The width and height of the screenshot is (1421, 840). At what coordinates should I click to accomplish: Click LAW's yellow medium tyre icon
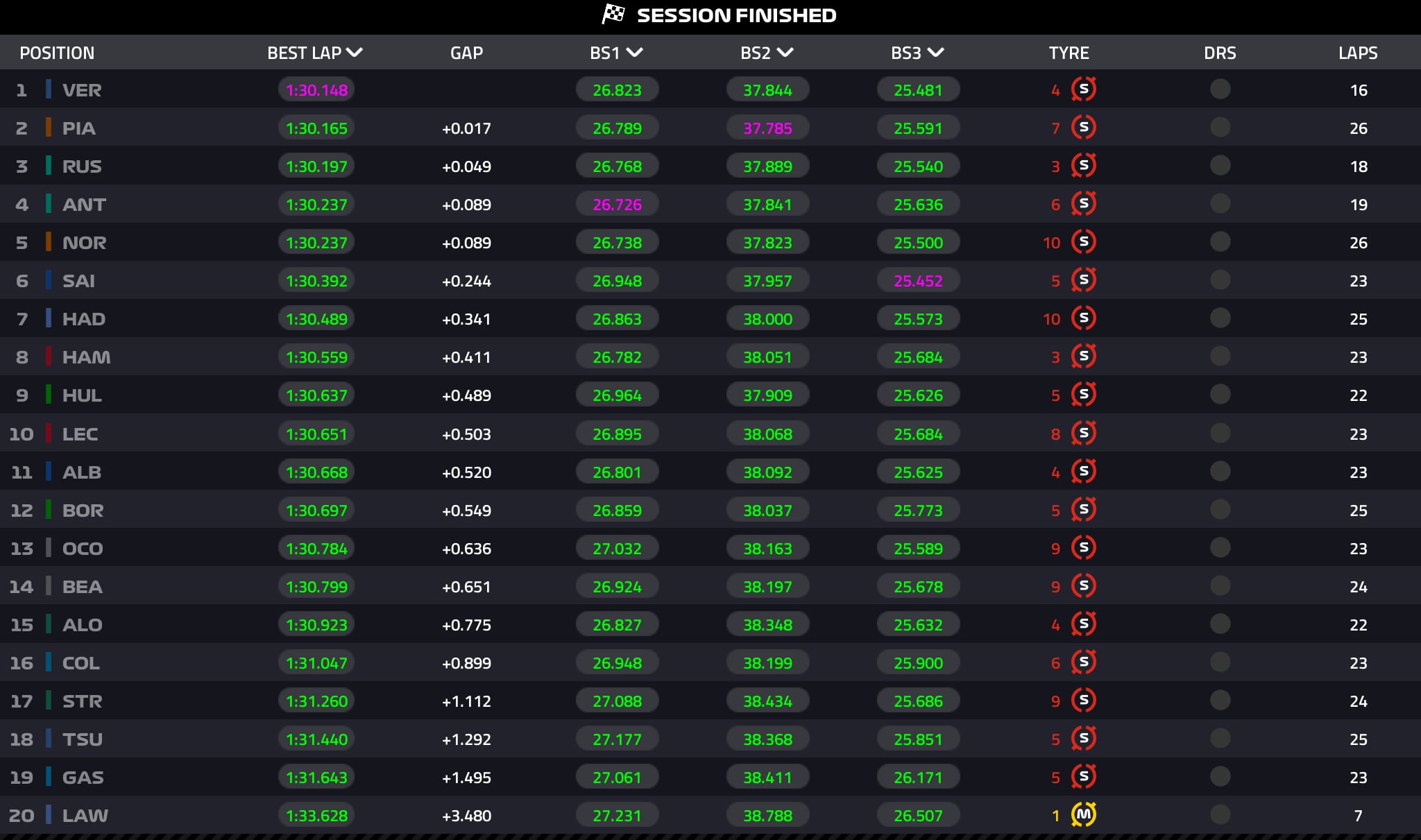coord(1083,814)
